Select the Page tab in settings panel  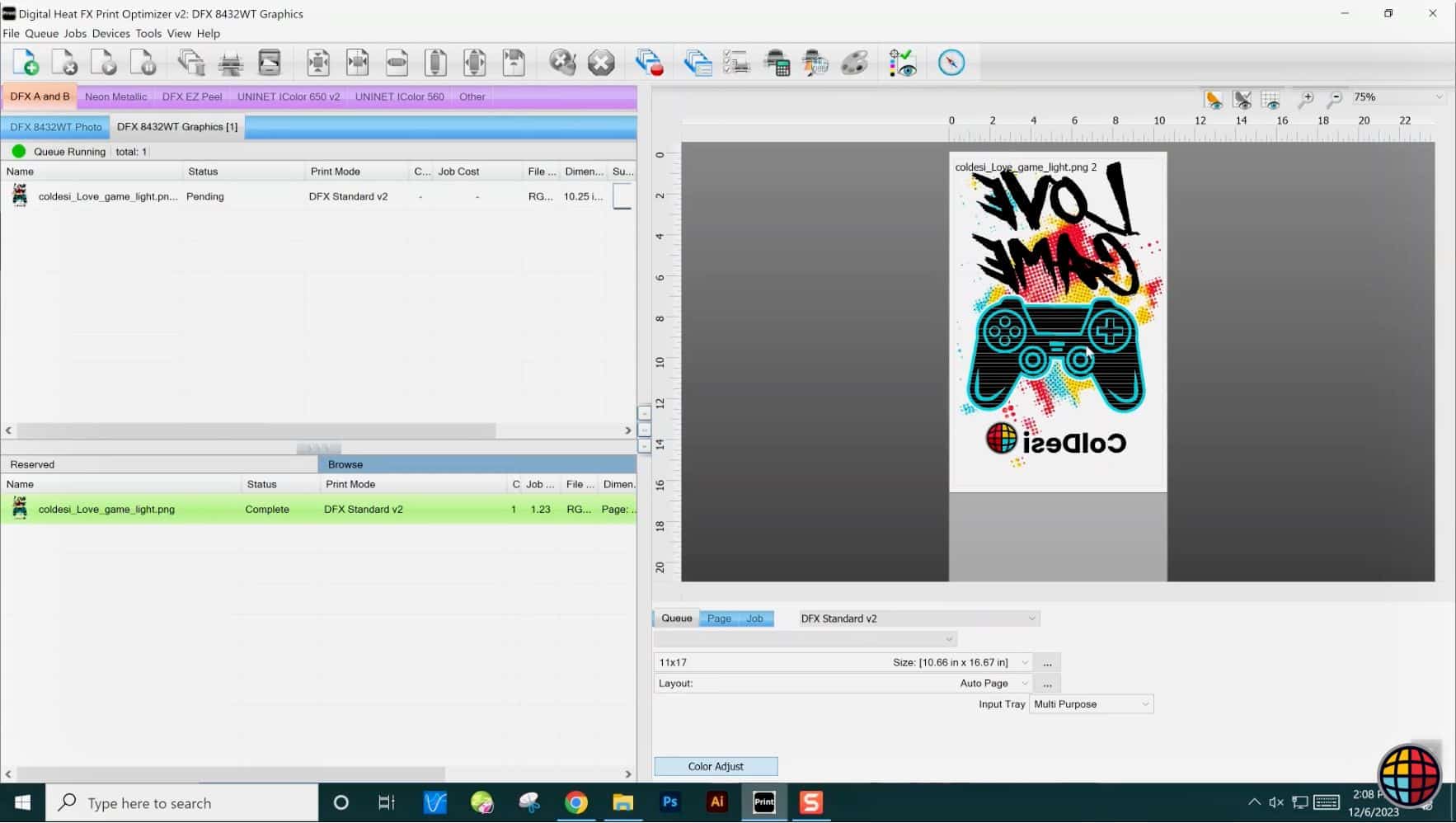coord(719,618)
